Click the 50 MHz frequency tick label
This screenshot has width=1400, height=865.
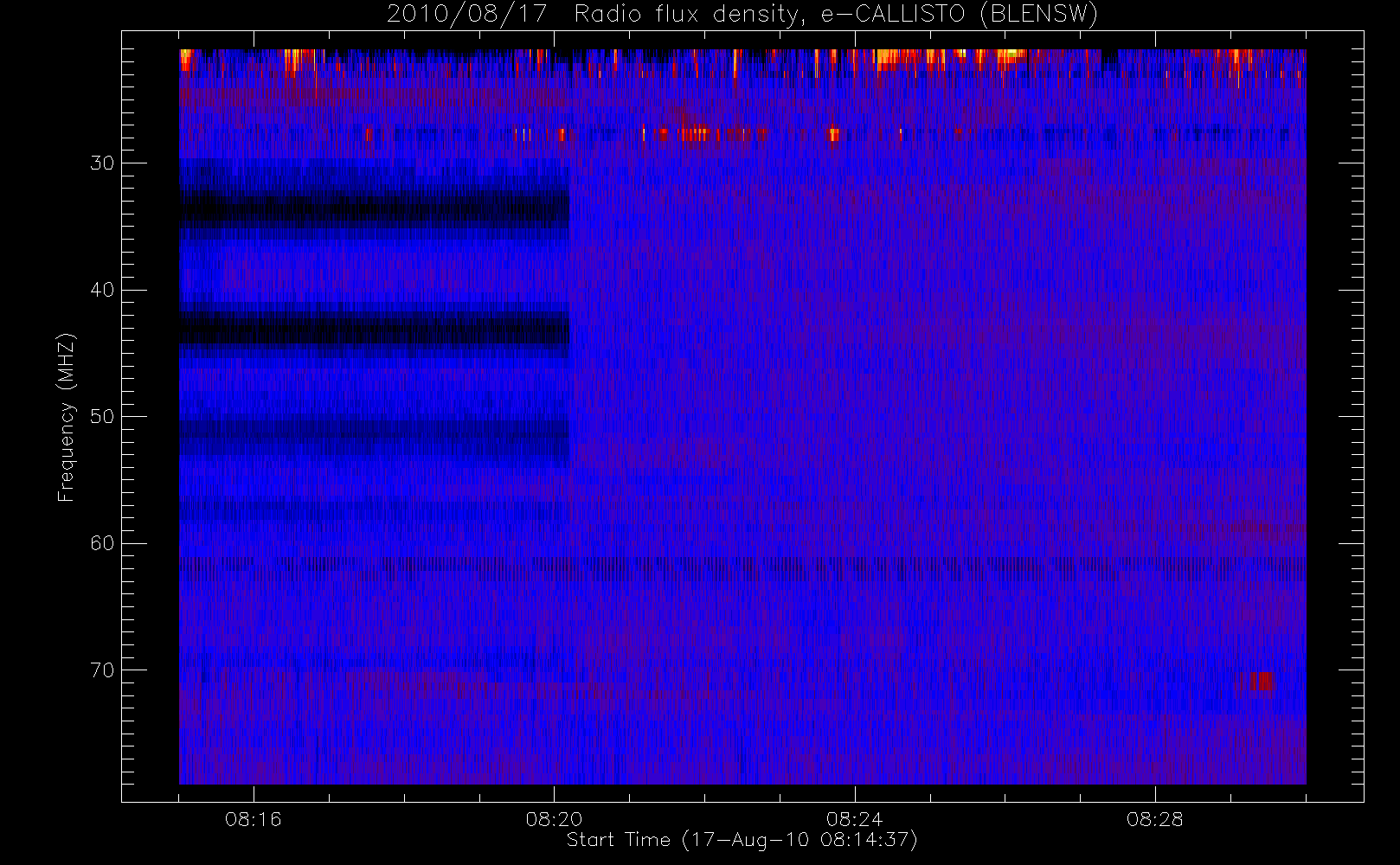[102, 416]
